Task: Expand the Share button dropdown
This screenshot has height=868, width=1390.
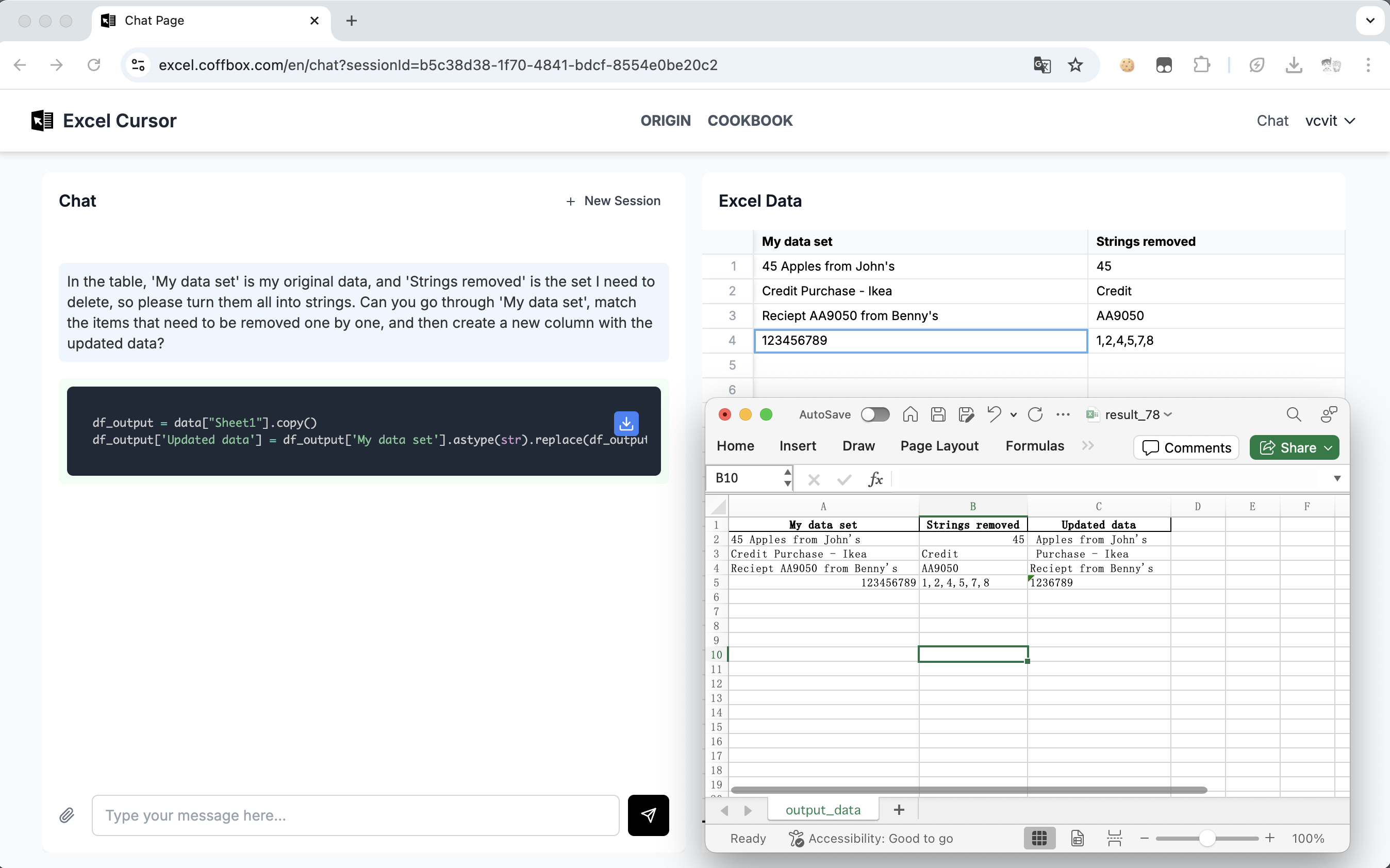Action: [1328, 448]
